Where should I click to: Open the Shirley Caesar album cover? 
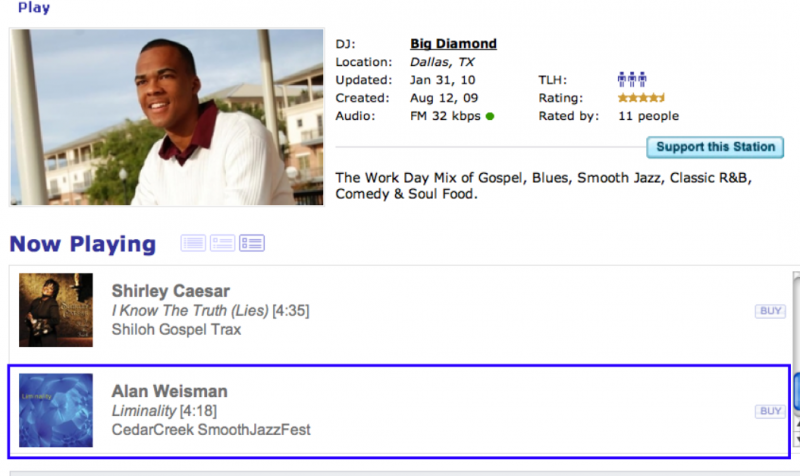coord(56,310)
